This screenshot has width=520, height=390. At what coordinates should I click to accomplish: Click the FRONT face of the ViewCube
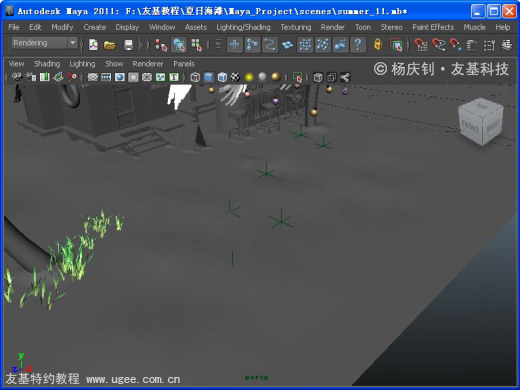pyautogui.click(x=470, y=128)
